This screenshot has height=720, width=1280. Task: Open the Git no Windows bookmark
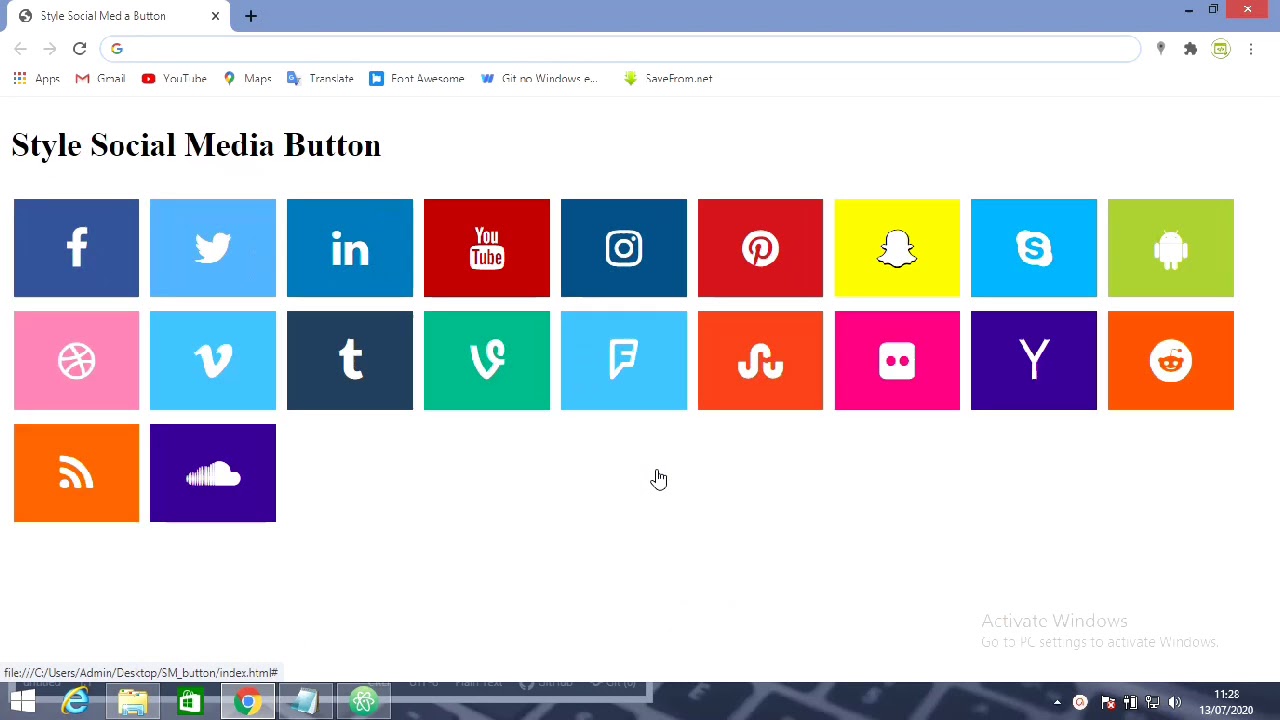click(539, 78)
